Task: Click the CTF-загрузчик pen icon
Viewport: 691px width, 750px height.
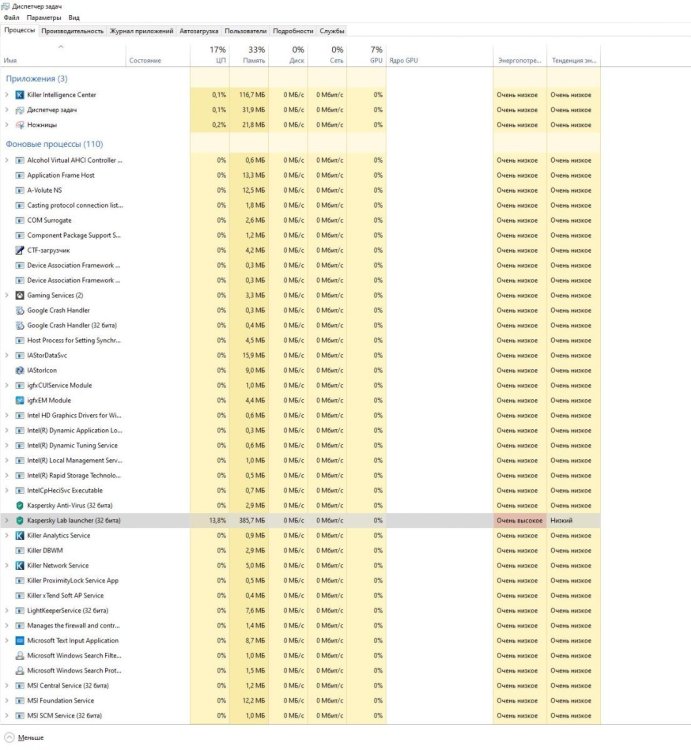Action: (20, 250)
